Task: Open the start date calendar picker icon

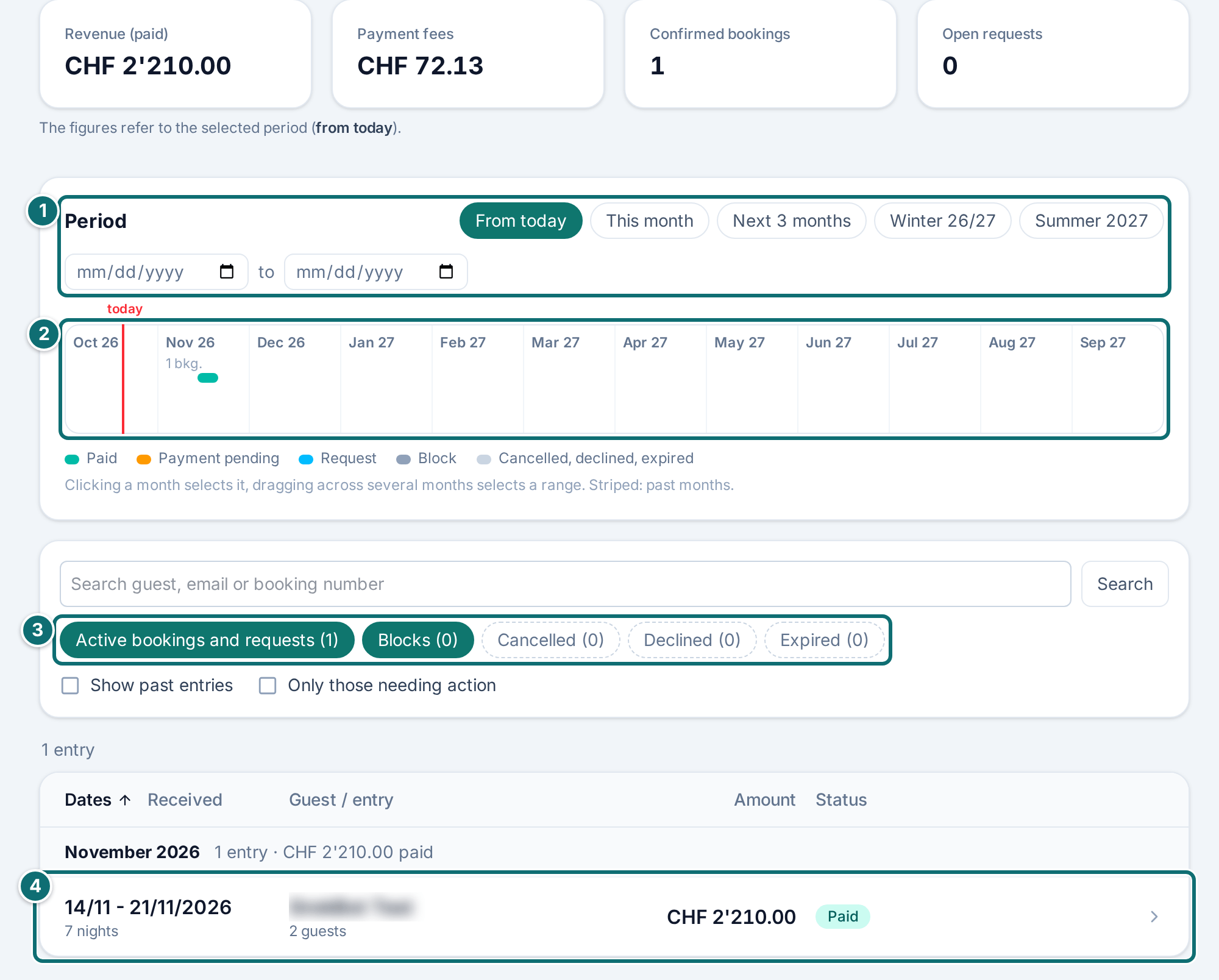Action: 227,272
